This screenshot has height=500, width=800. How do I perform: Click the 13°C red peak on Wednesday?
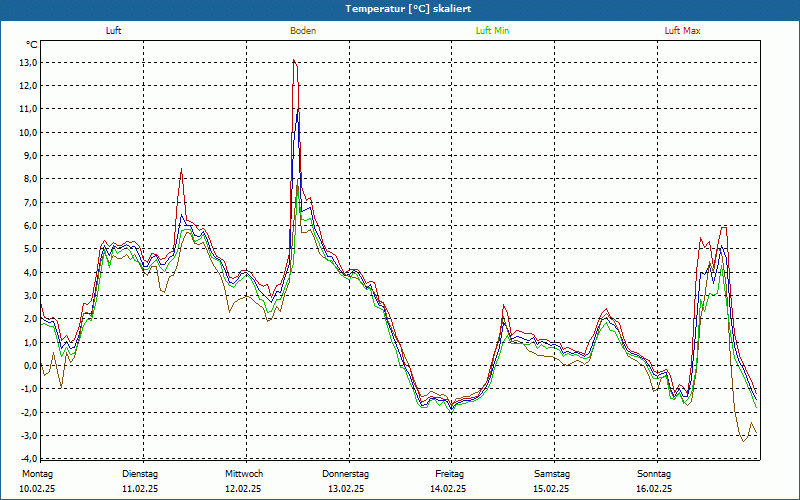pos(294,61)
